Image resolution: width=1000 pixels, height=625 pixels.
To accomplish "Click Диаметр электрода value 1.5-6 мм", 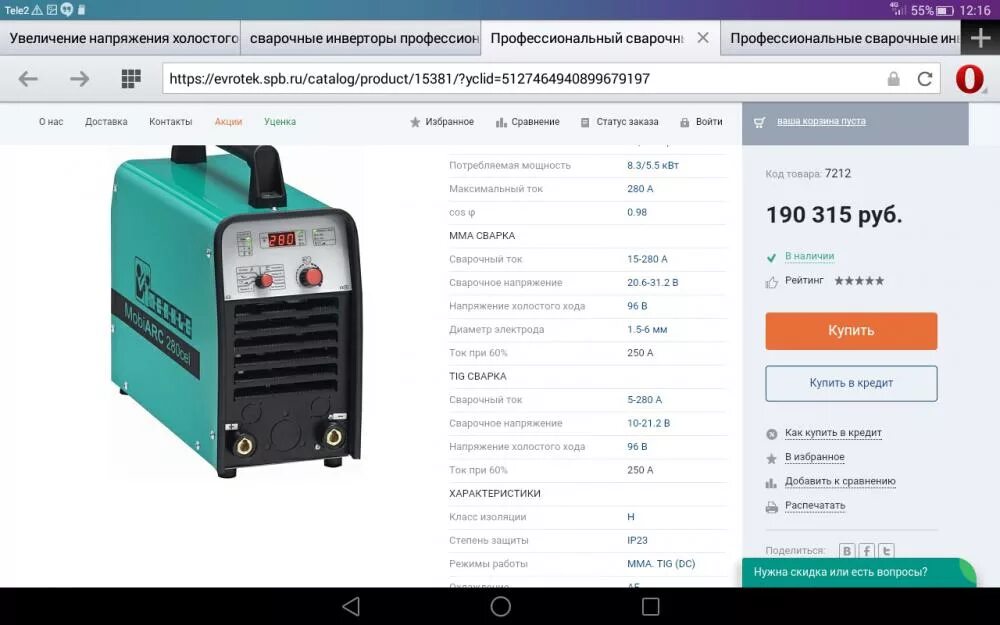I will [x=647, y=330].
